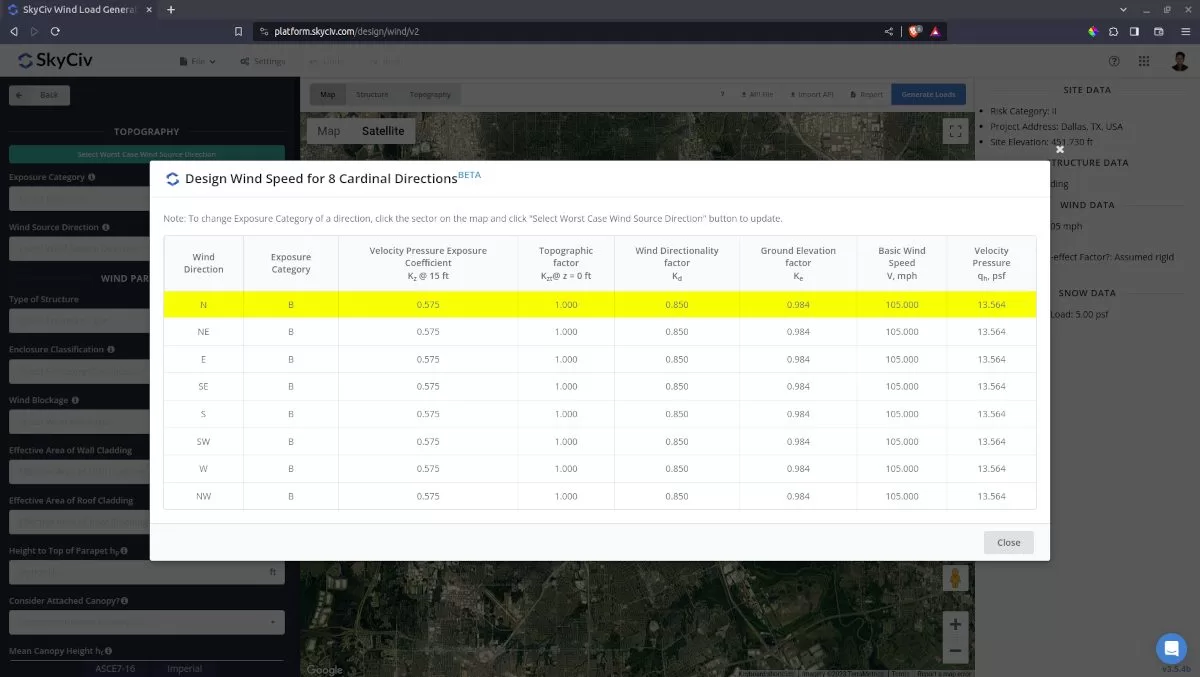Screen dimensions: 1200x677
Task: Open the SkyCiv apps grid icon
Action: pyautogui.click(x=1144, y=61)
